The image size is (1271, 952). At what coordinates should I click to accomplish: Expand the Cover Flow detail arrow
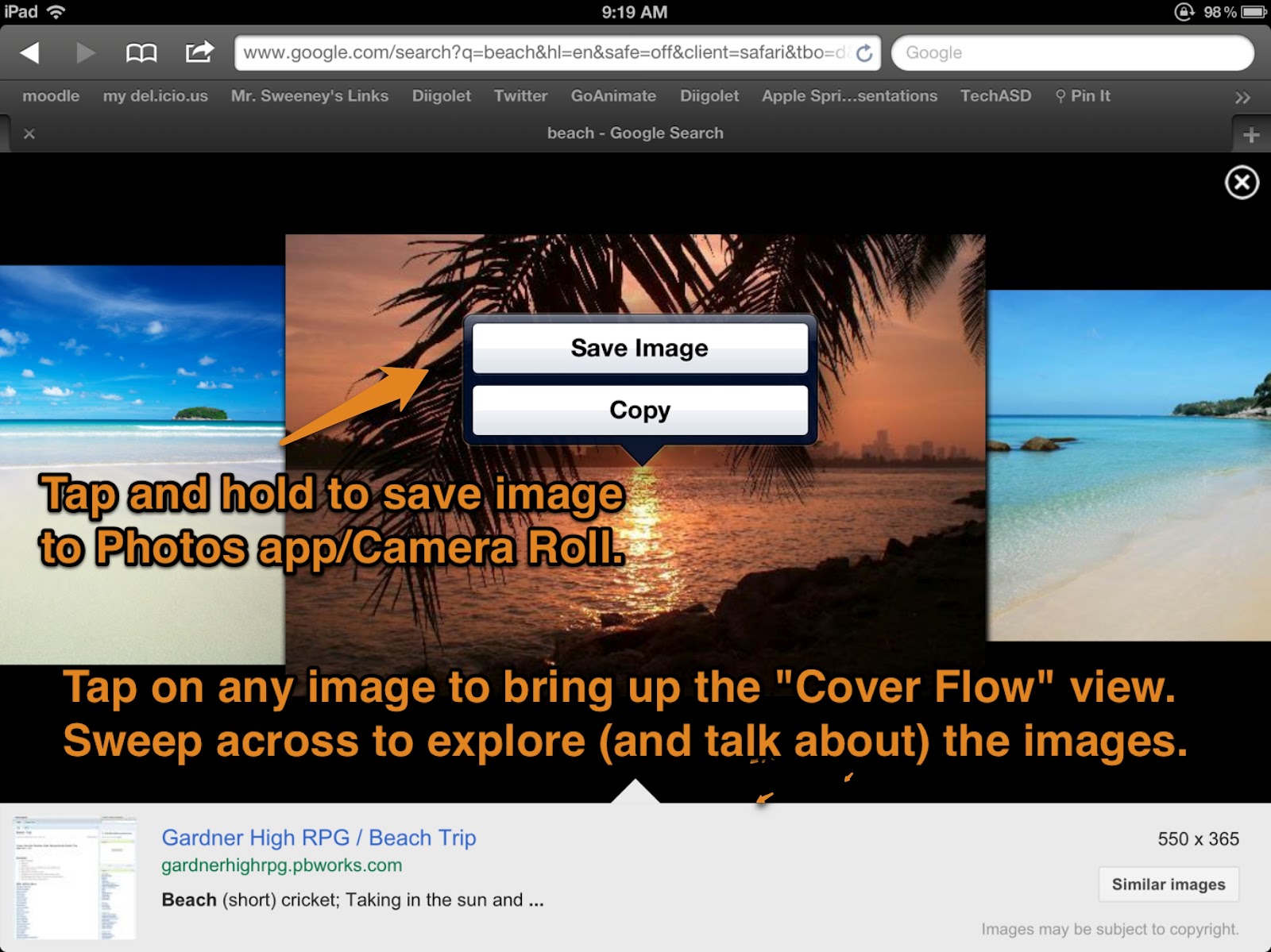(x=635, y=789)
